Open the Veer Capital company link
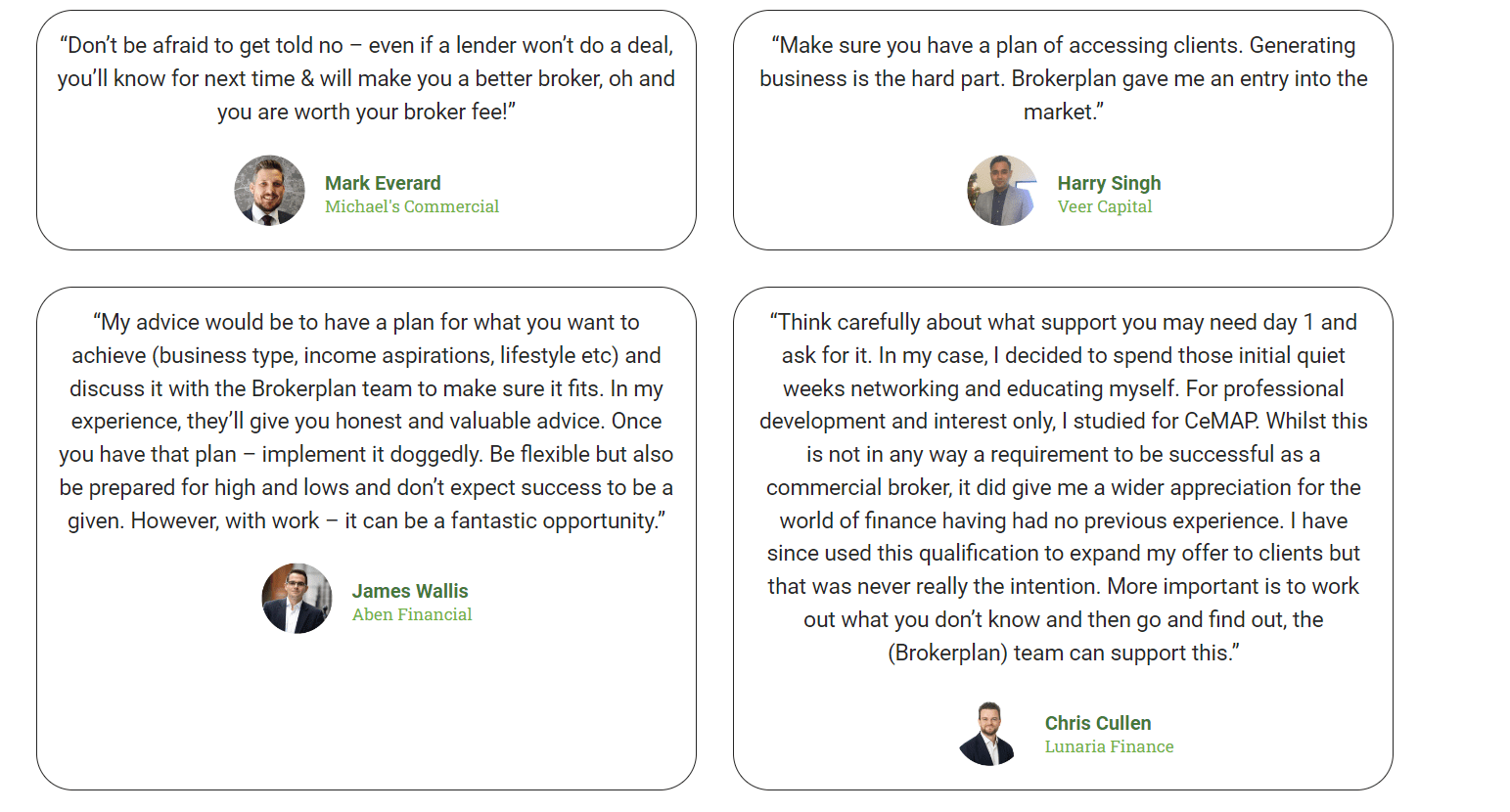This screenshot has width=1510, height=812. [1104, 206]
